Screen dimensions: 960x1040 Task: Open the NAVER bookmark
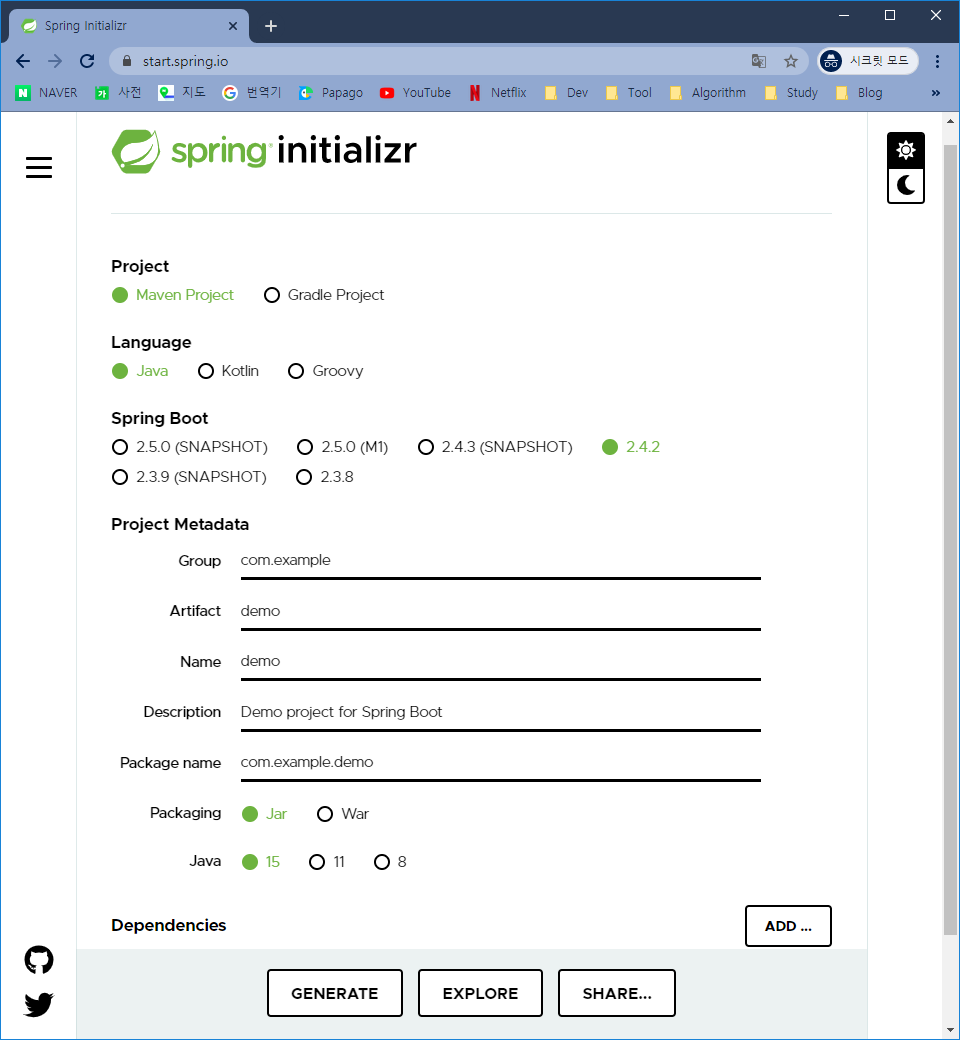point(46,93)
